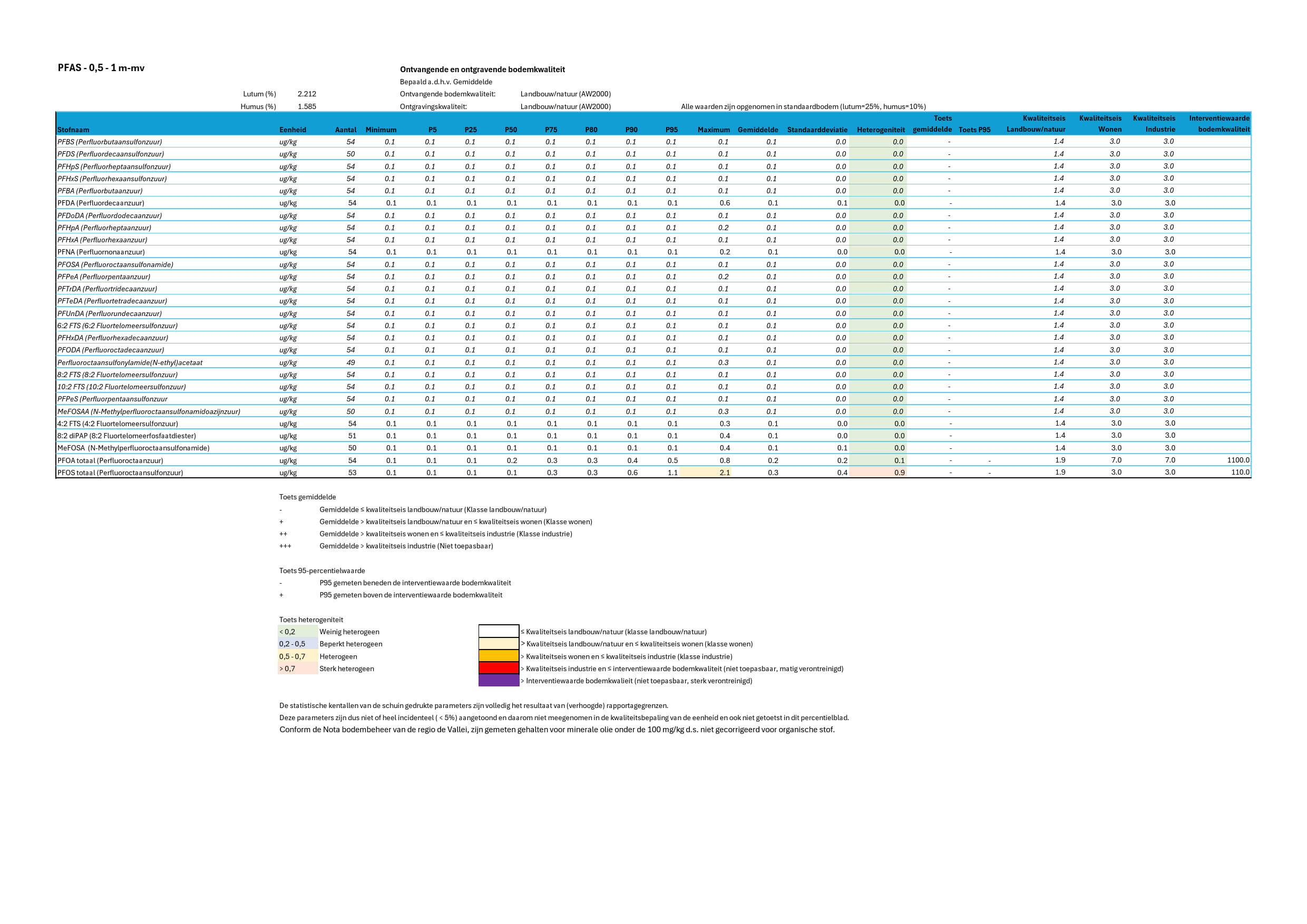Click the red legend color swatch
This screenshot has height=924, width=1307.
pos(498,669)
